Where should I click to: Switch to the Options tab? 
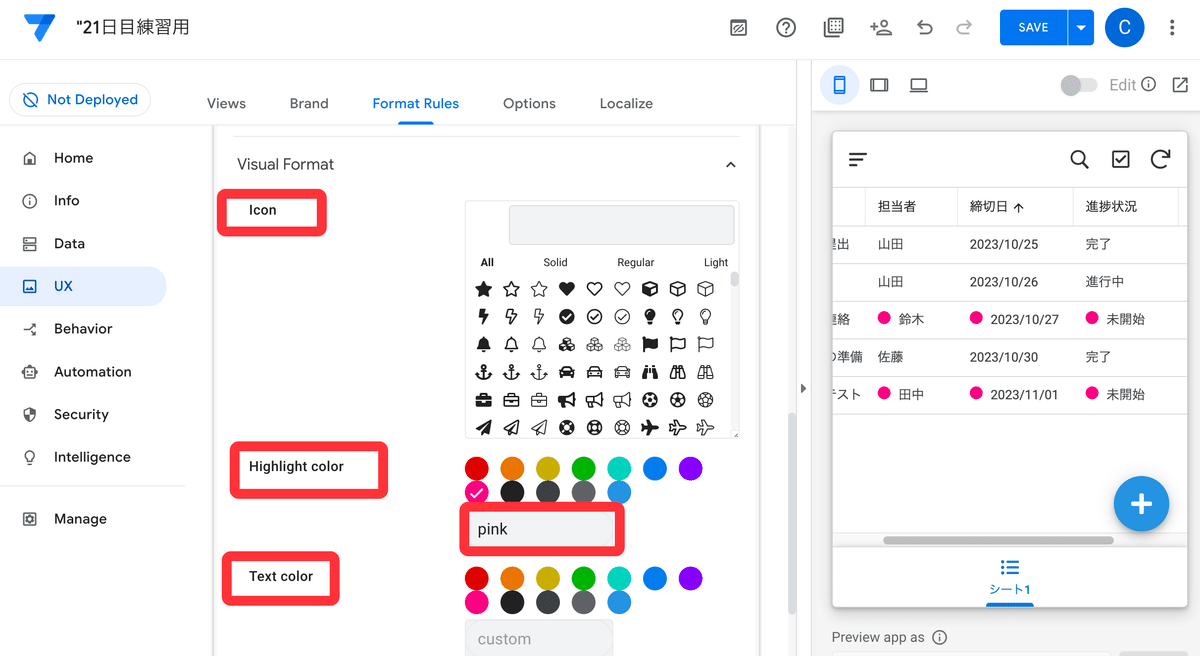point(529,103)
